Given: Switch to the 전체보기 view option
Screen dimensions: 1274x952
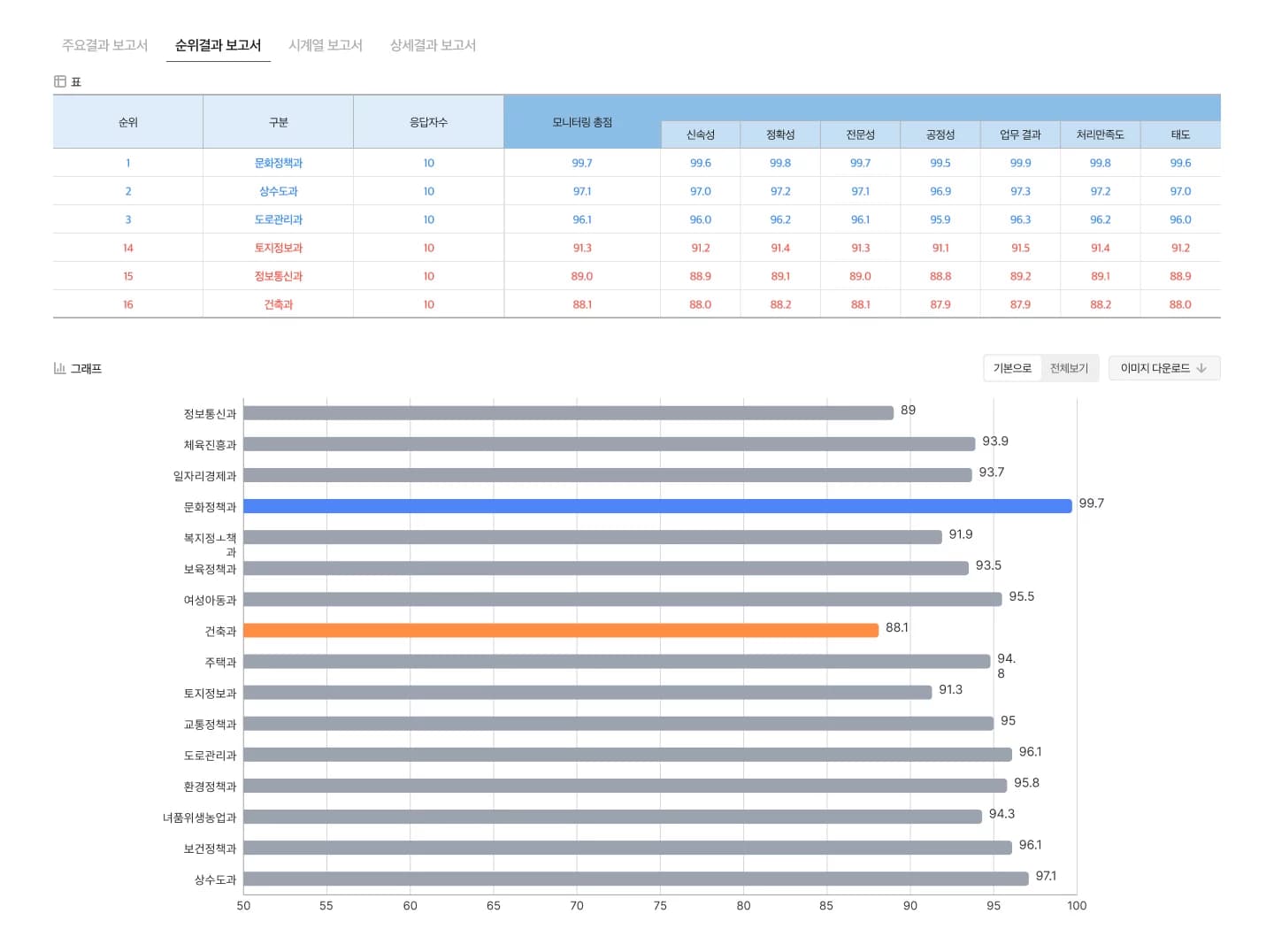Looking at the screenshot, I should pos(1070,368).
